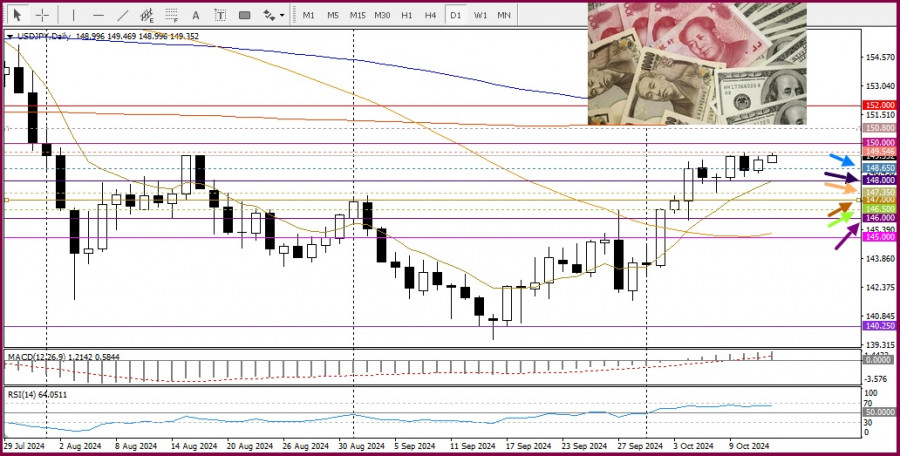Select the 148.000 purple price label

pyautogui.click(x=879, y=180)
